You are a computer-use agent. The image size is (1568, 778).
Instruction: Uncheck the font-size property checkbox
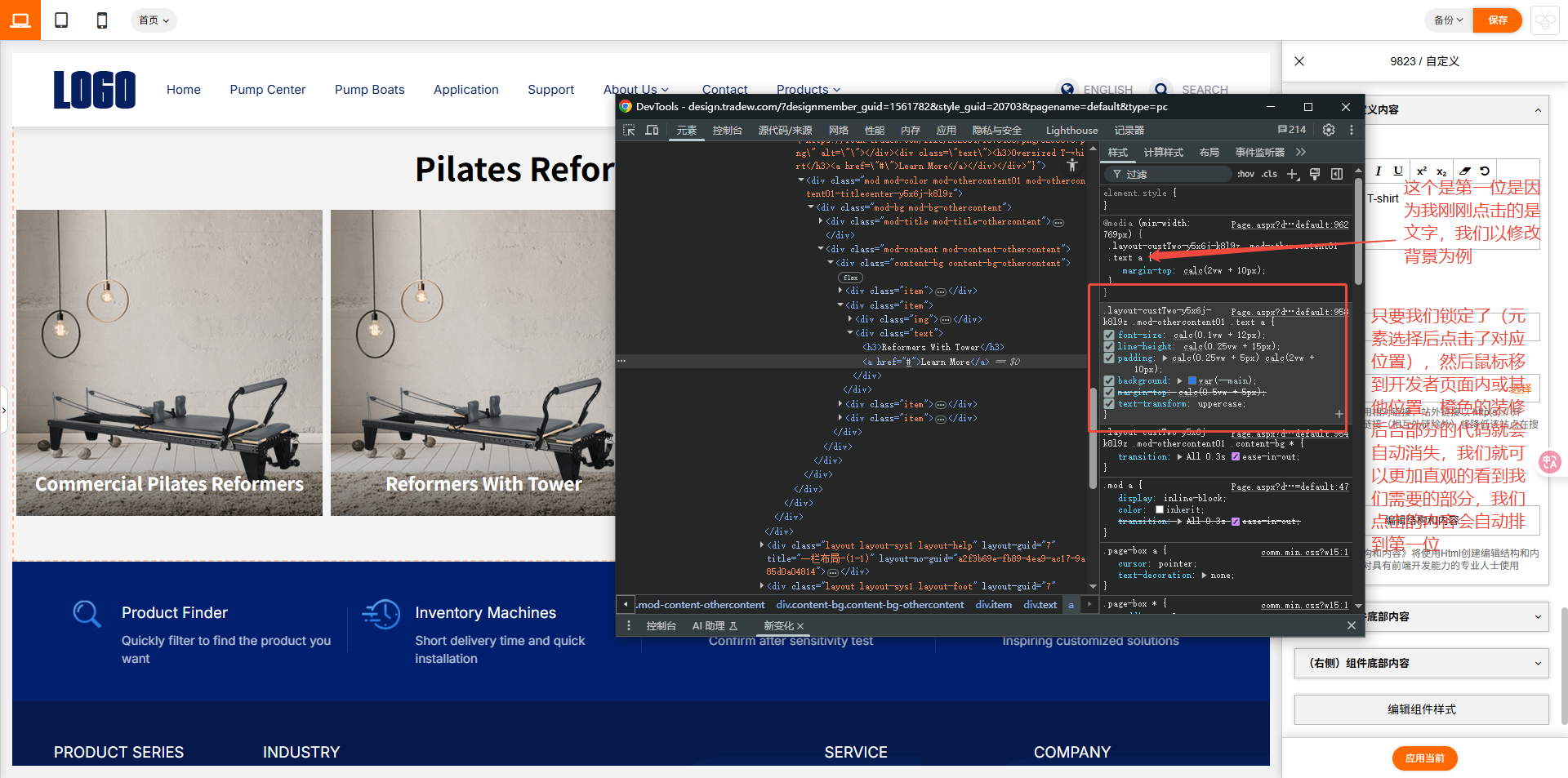coord(1109,335)
